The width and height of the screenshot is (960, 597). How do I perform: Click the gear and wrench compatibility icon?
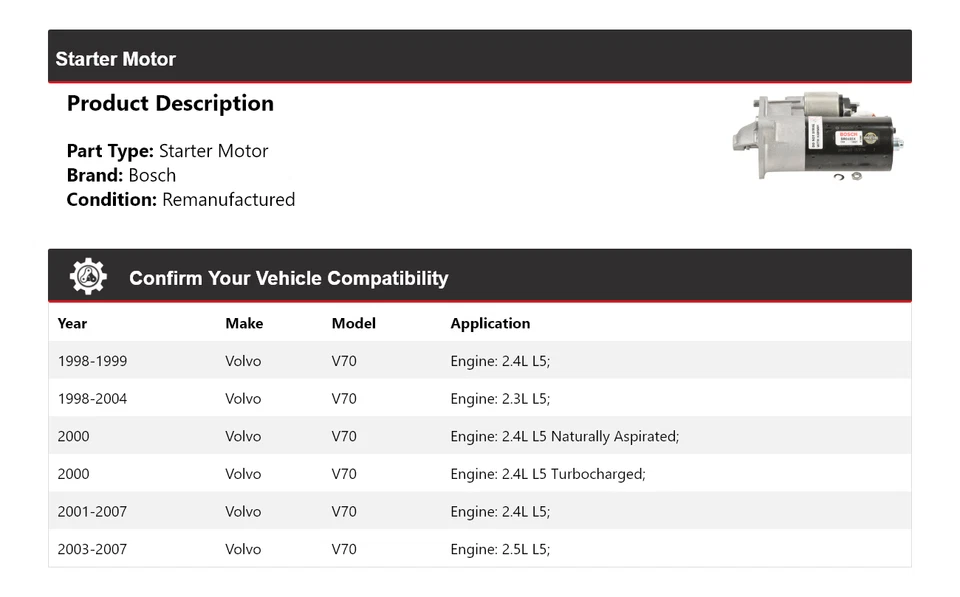88,277
